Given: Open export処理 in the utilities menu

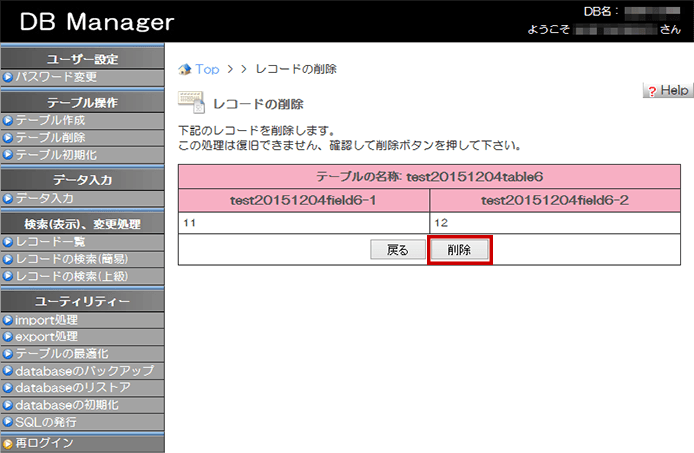Looking at the screenshot, I should (46, 337).
